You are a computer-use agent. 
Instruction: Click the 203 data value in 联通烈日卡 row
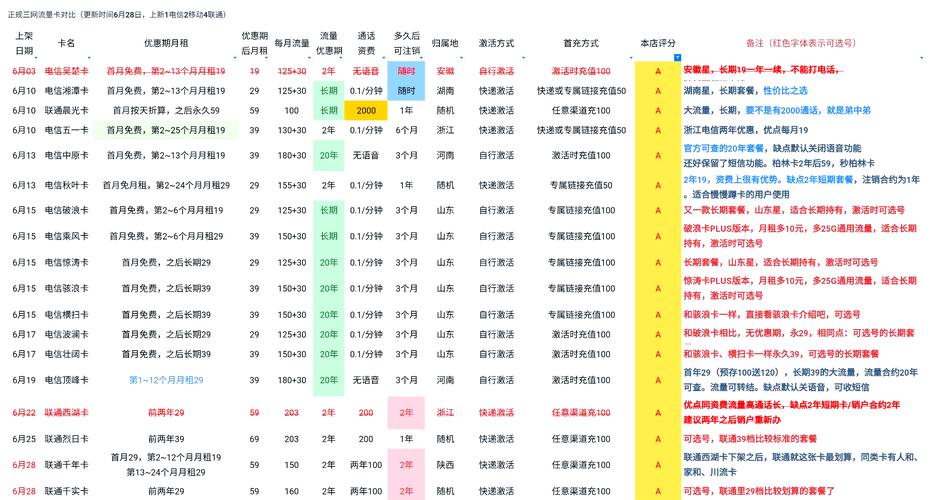click(x=292, y=439)
